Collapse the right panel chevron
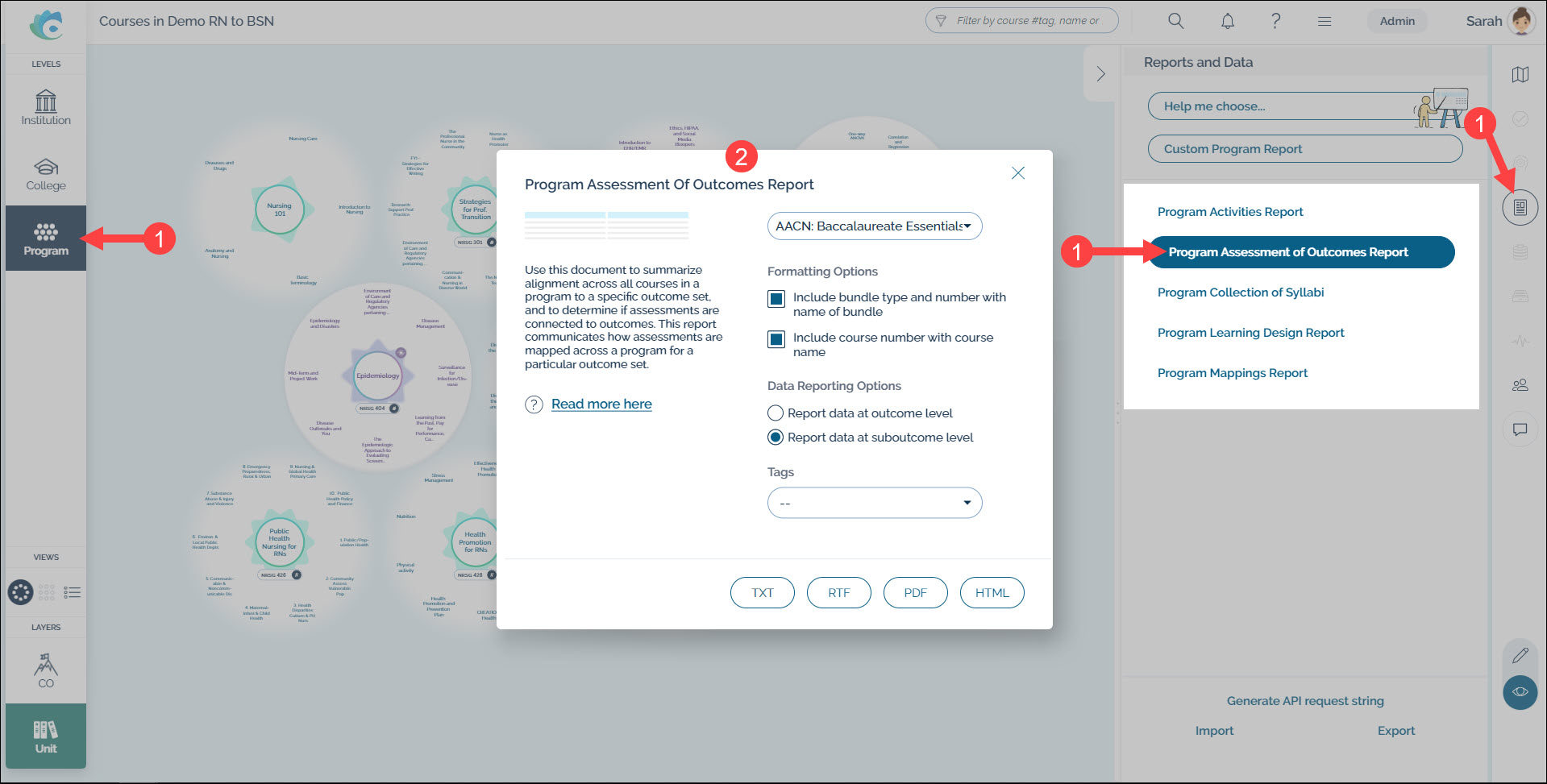 pyautogui.click(x=1100, y=74)
